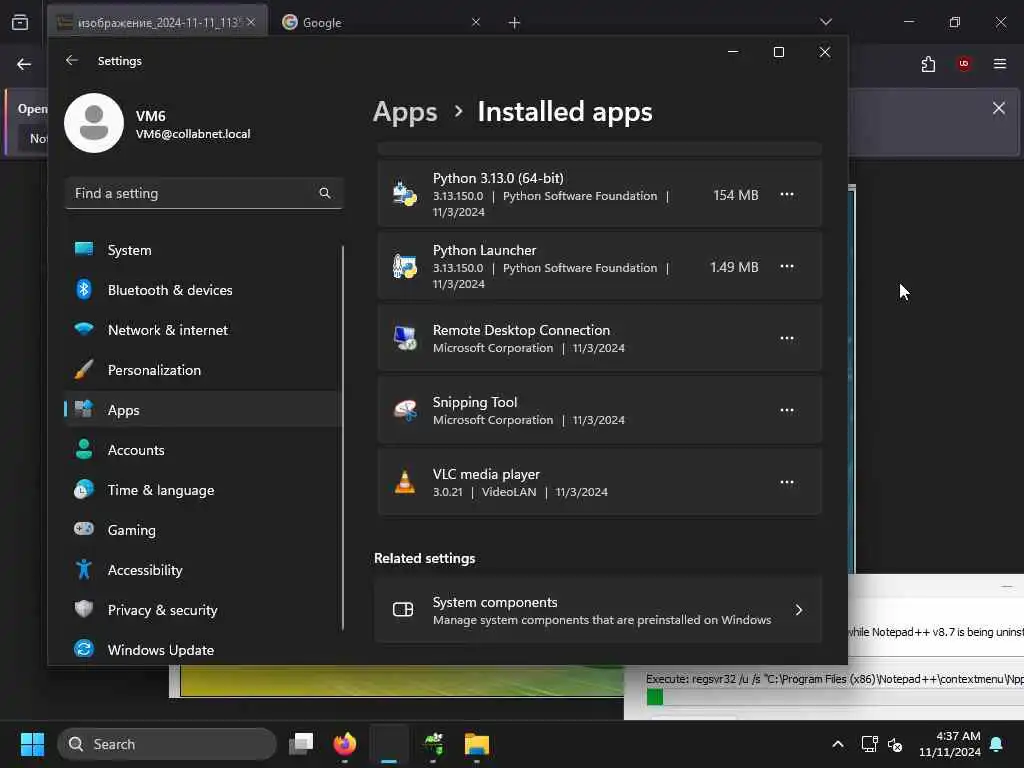Screen dimensions: 1024x768
Task: Select Apps in the settings sidebar
Action: pos(203,410)
